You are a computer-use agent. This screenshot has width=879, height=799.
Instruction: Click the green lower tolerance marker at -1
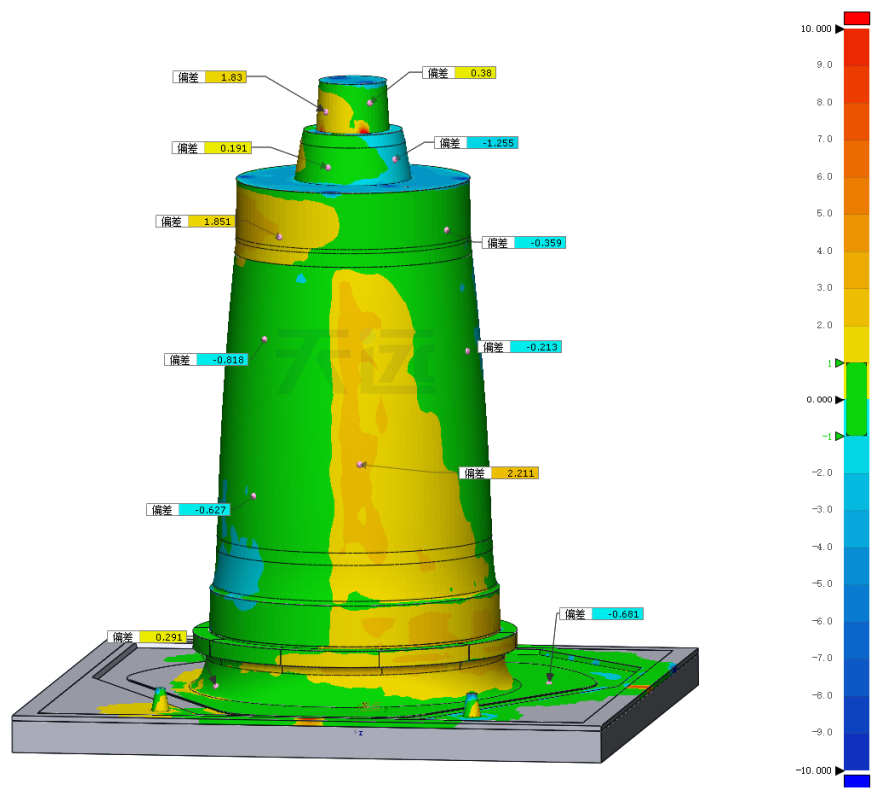pyautogui.click(x=840, y=436)
